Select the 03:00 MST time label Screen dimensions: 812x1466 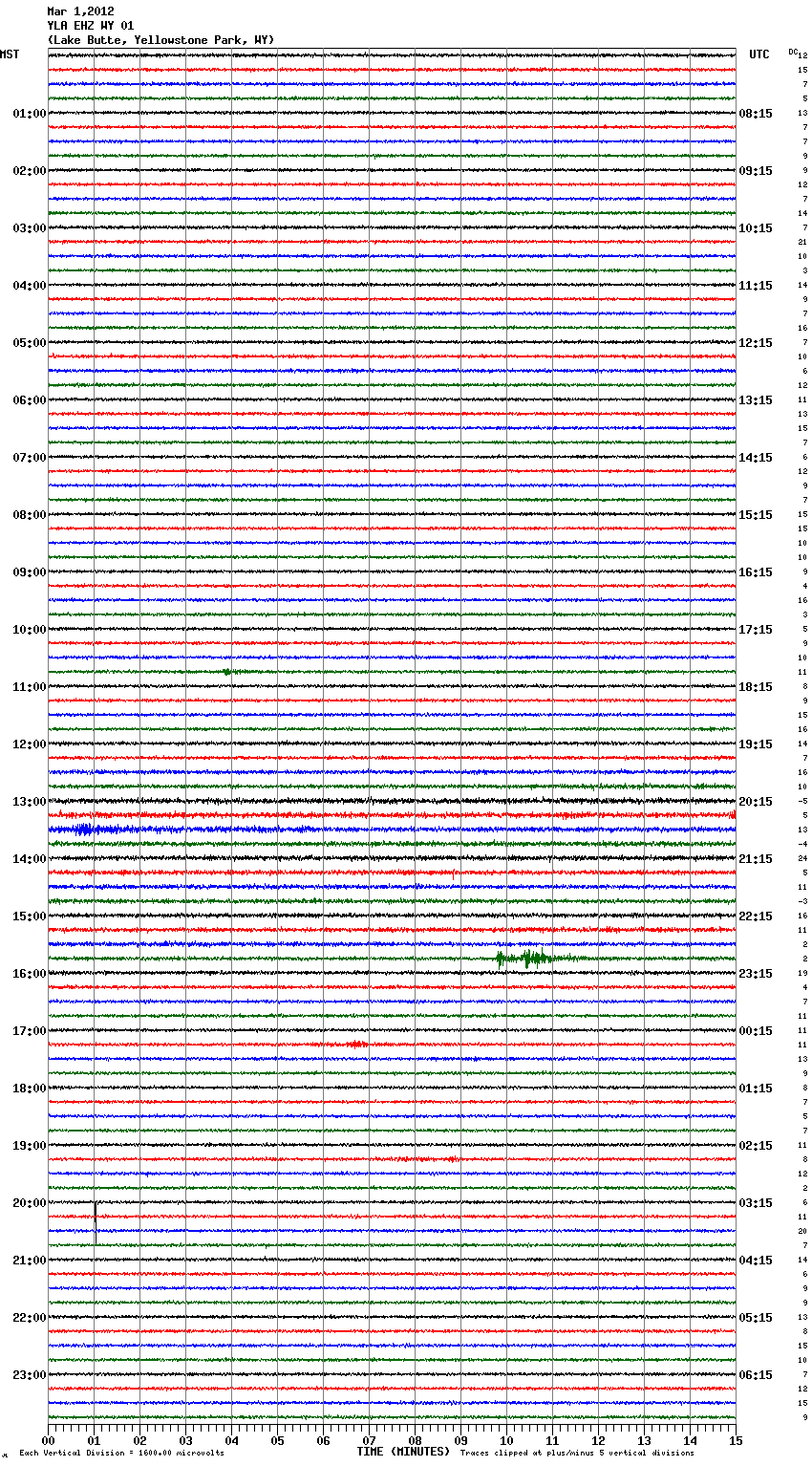click(x=29, y=228)
